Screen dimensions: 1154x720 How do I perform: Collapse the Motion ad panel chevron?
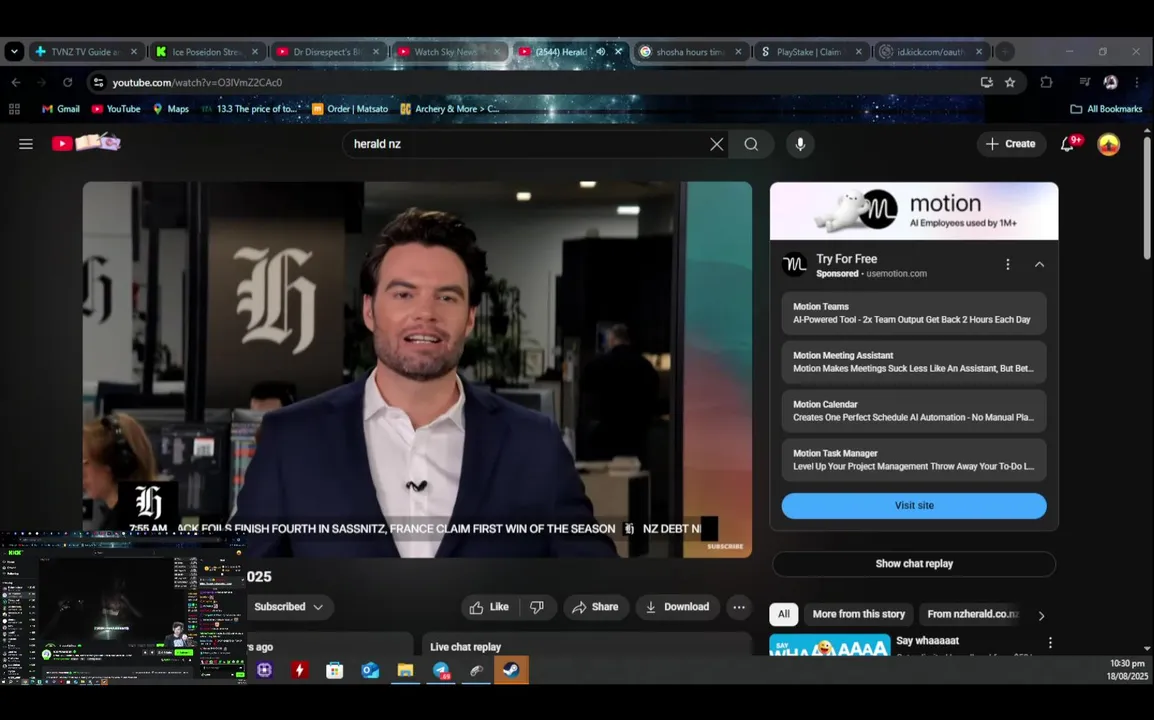pyautogui.click(x=1039, y=264)
